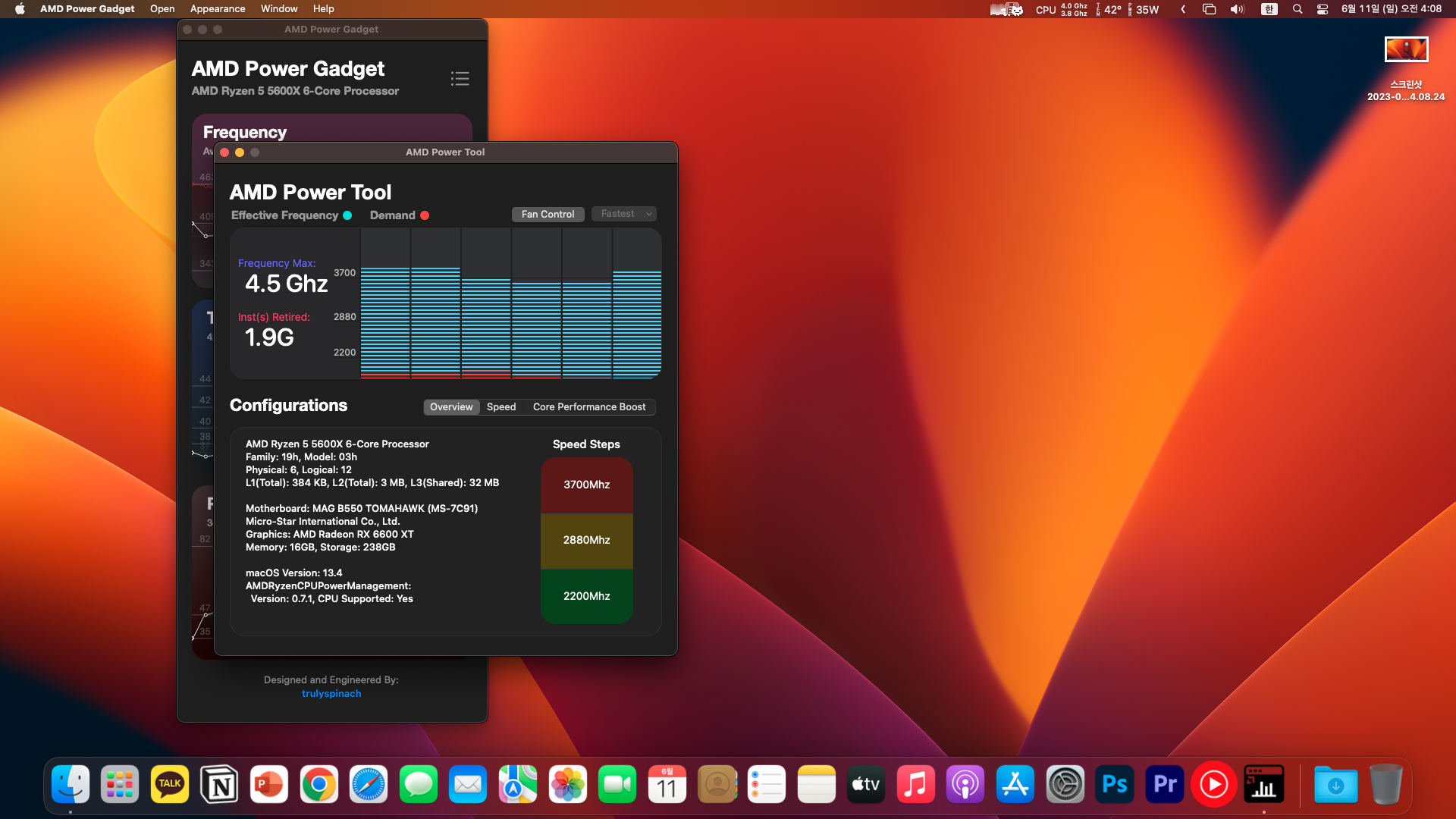The width and height of the screenshot is (1456, 819).
Task: Open FaceTime from the dock
Action: click(x=617, y=784)
